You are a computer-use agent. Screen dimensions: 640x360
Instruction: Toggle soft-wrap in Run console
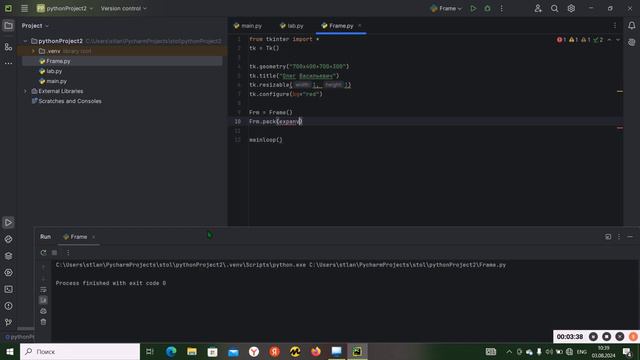(x=43, y=289)
